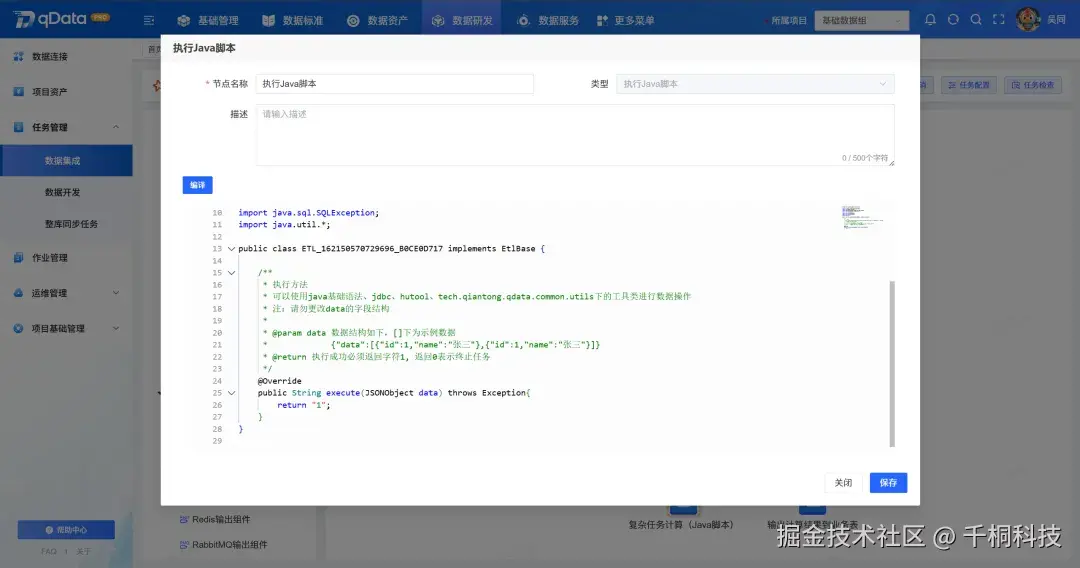This screenshot has width=1080, height=568.
Task: Click the 任务配置 button behind the dialog
Action: (969, 85)
